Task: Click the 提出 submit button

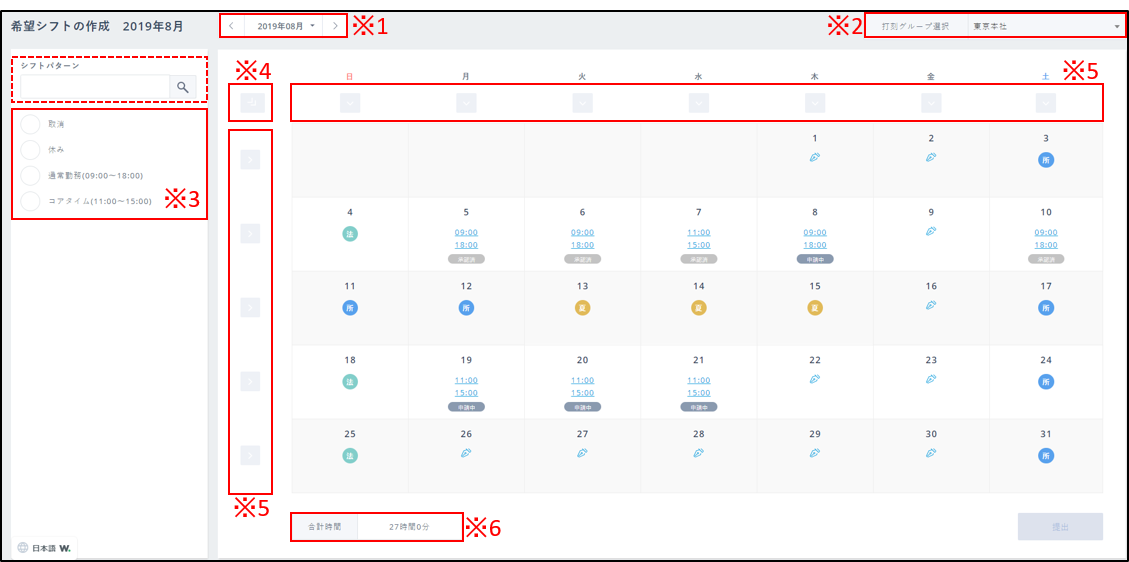Action: (1060, 527)
